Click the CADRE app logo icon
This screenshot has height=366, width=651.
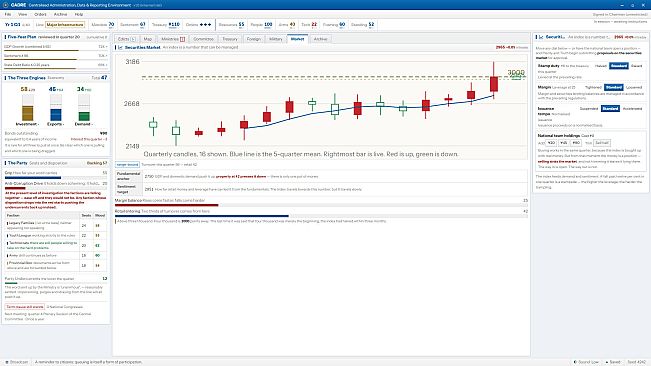5,5
